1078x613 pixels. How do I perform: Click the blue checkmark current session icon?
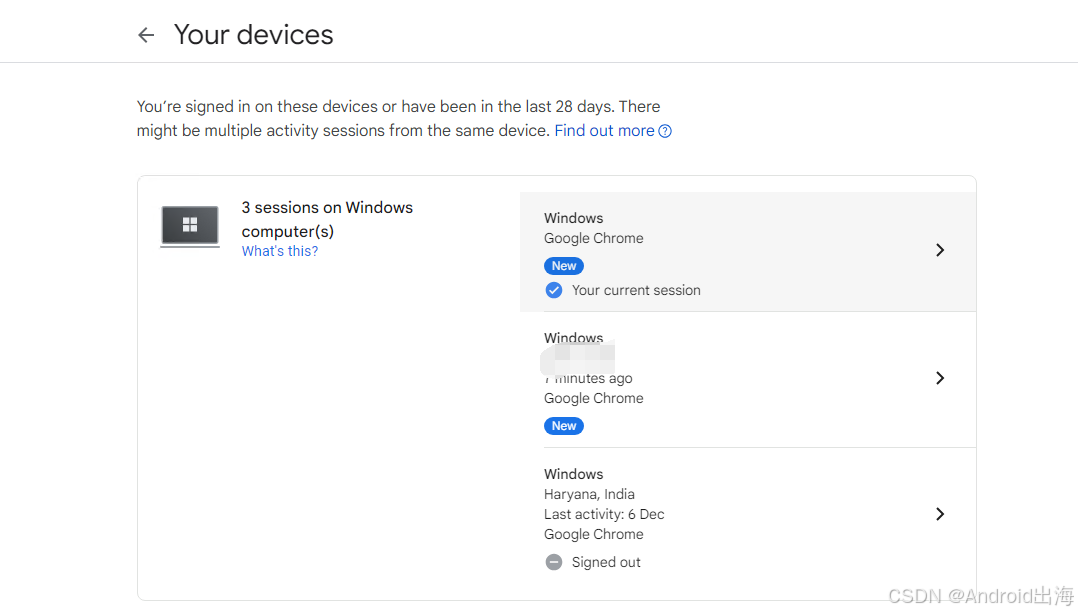pyautogui.click(x=554, y=290)
